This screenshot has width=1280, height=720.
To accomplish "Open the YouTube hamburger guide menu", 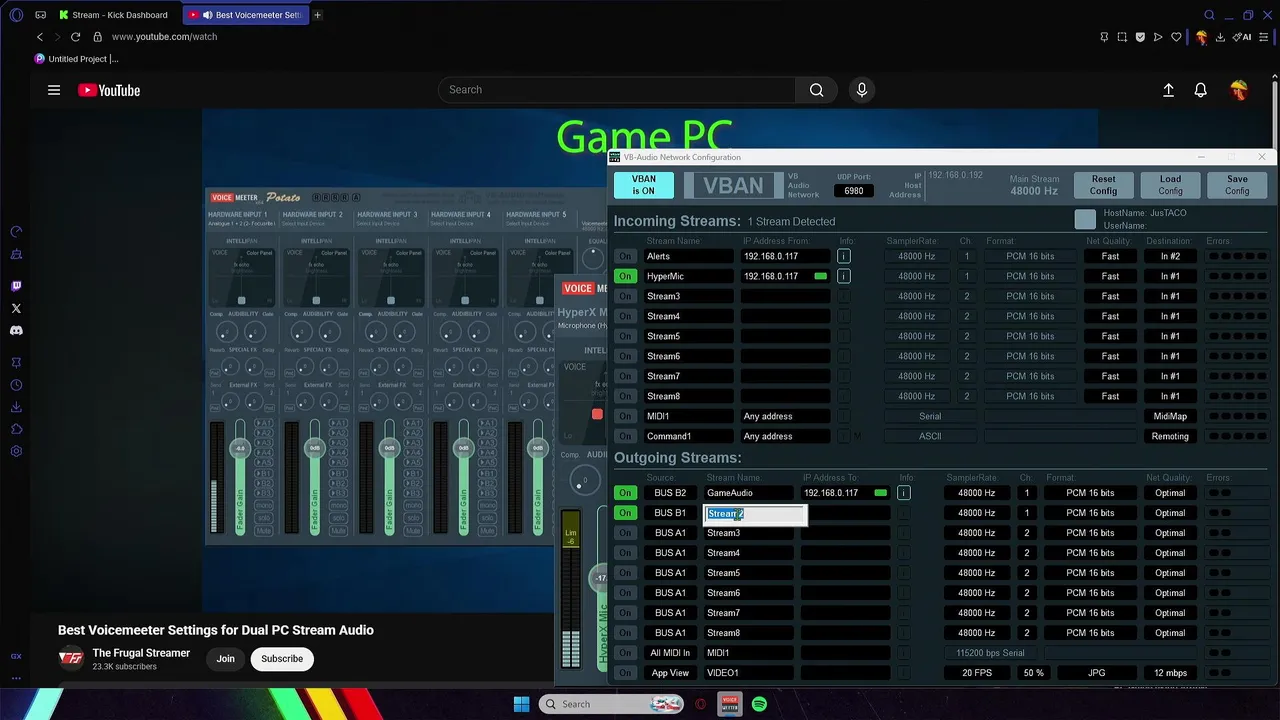I will tap(54, 90).
